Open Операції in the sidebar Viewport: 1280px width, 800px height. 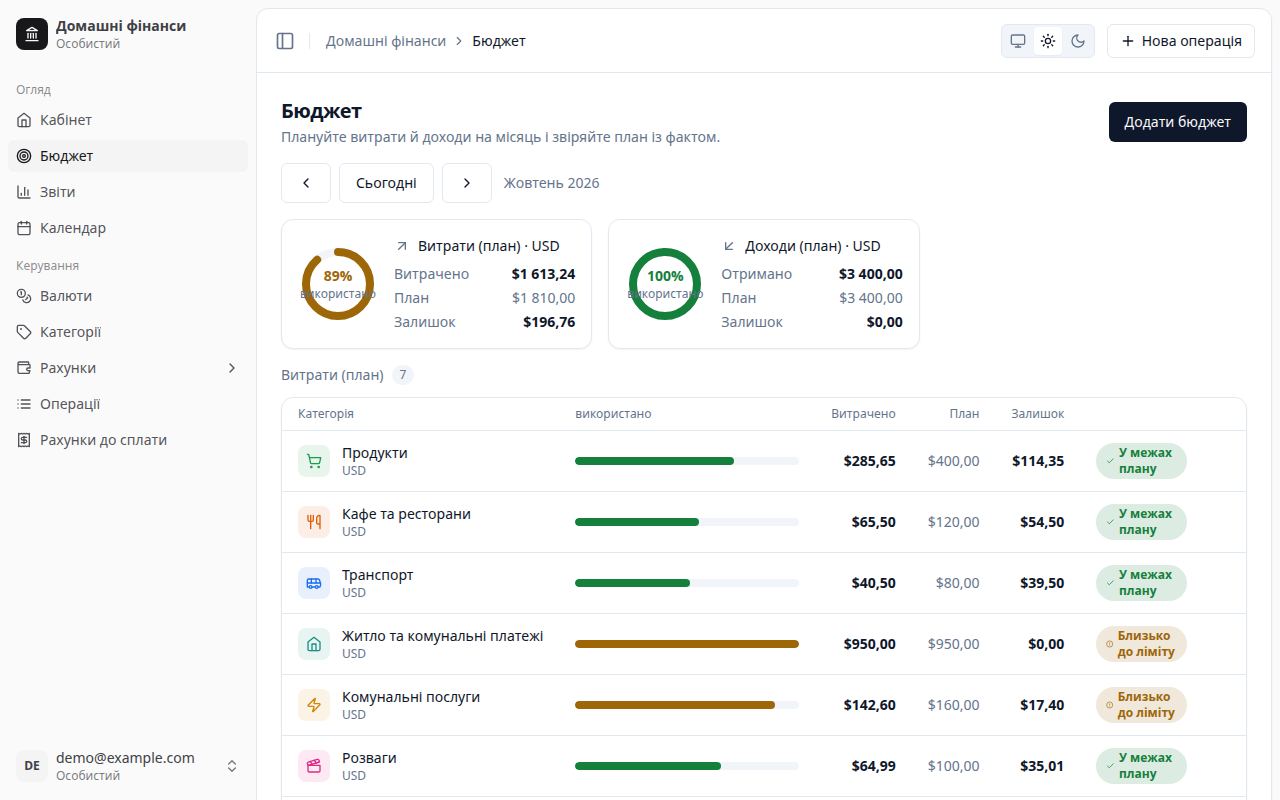[x=128, y=404]
